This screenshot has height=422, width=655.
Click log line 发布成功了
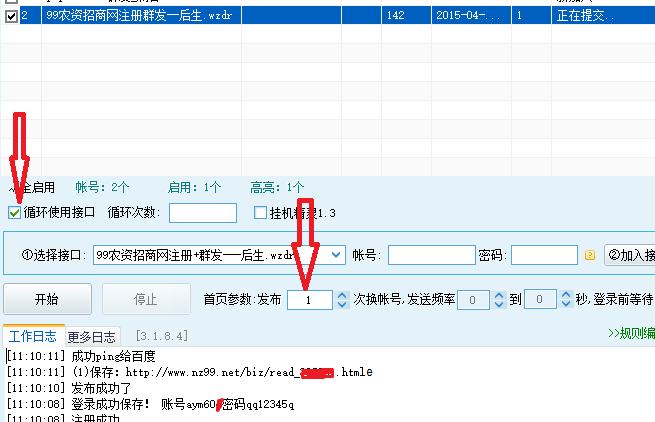tap(69, 388)
